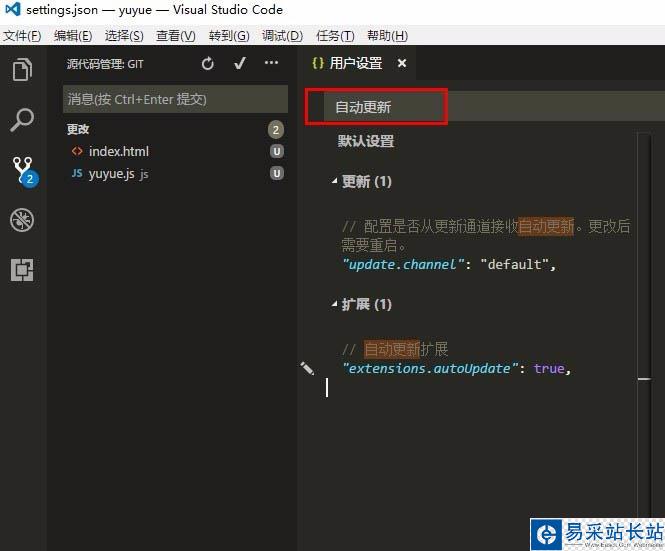Open the 转到(G) menu
Screen dimensions: 665x551
(x=229, y=36)
